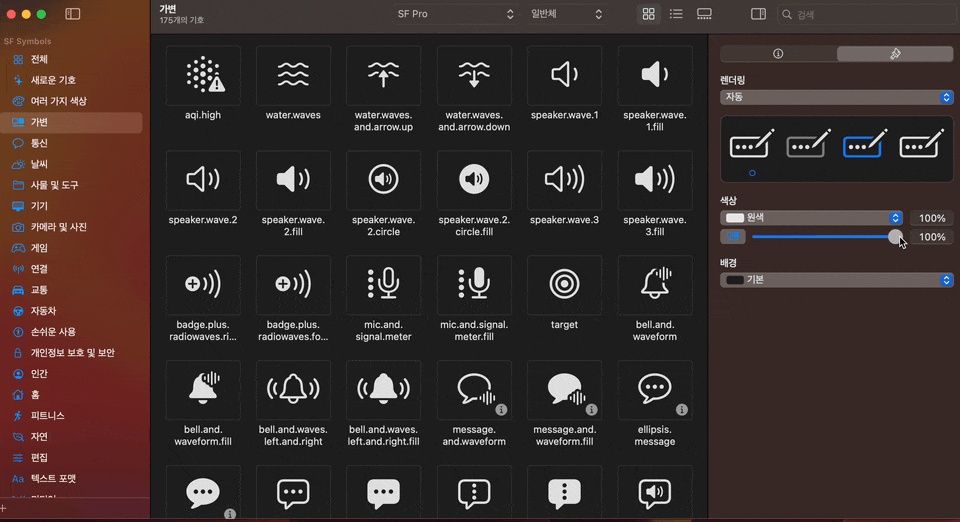Click the 검색 search field

click(868, 14)
